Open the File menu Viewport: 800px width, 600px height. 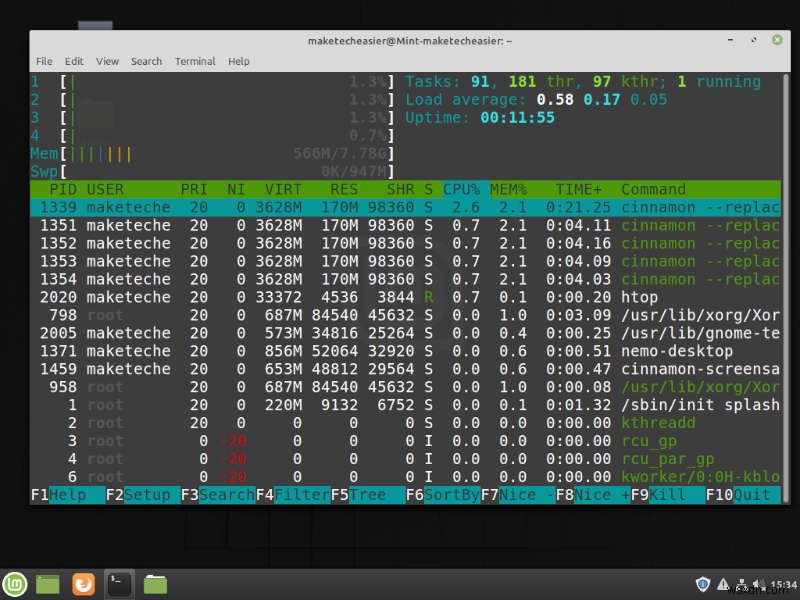[44, 61]
